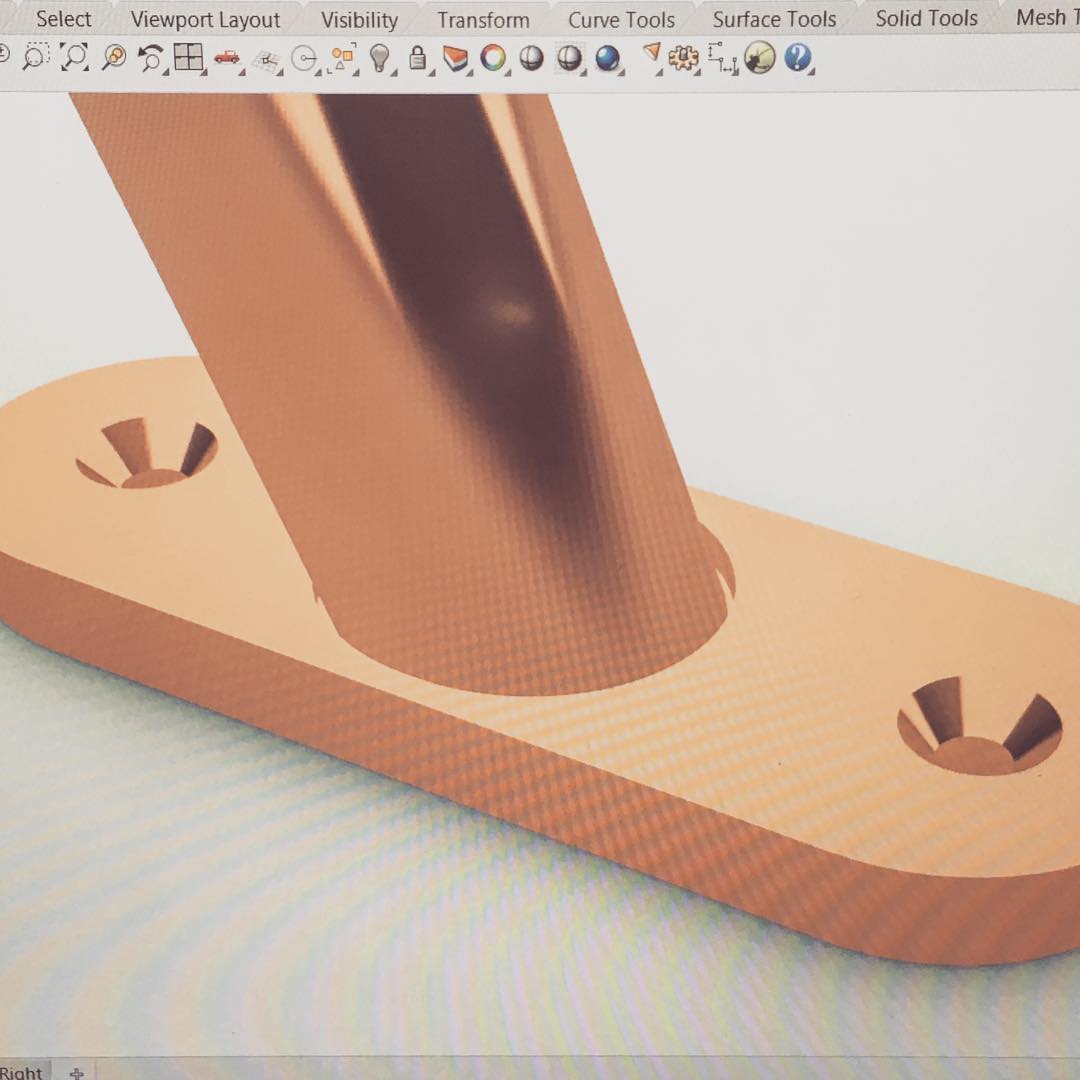Lock objects using the padlock icon
The width and height of the screenshot is (1080, 1080).
[418, 59]
